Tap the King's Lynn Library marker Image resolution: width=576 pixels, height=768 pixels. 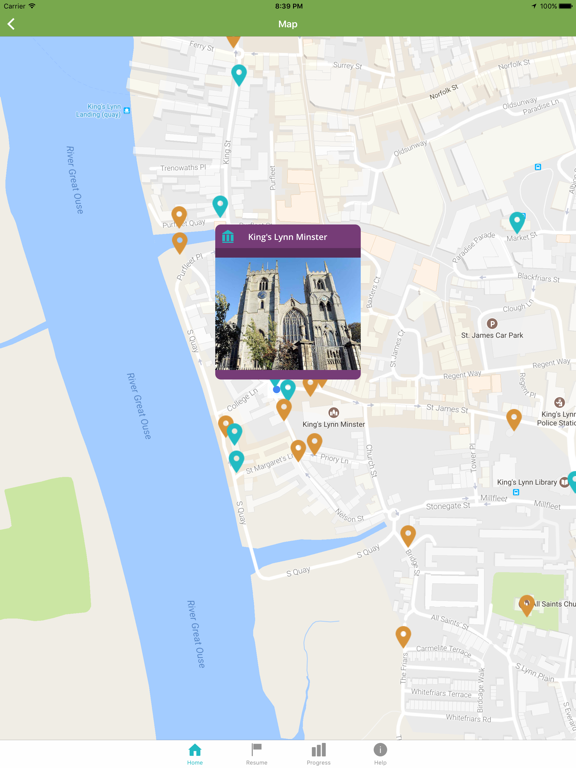point(564,482)
